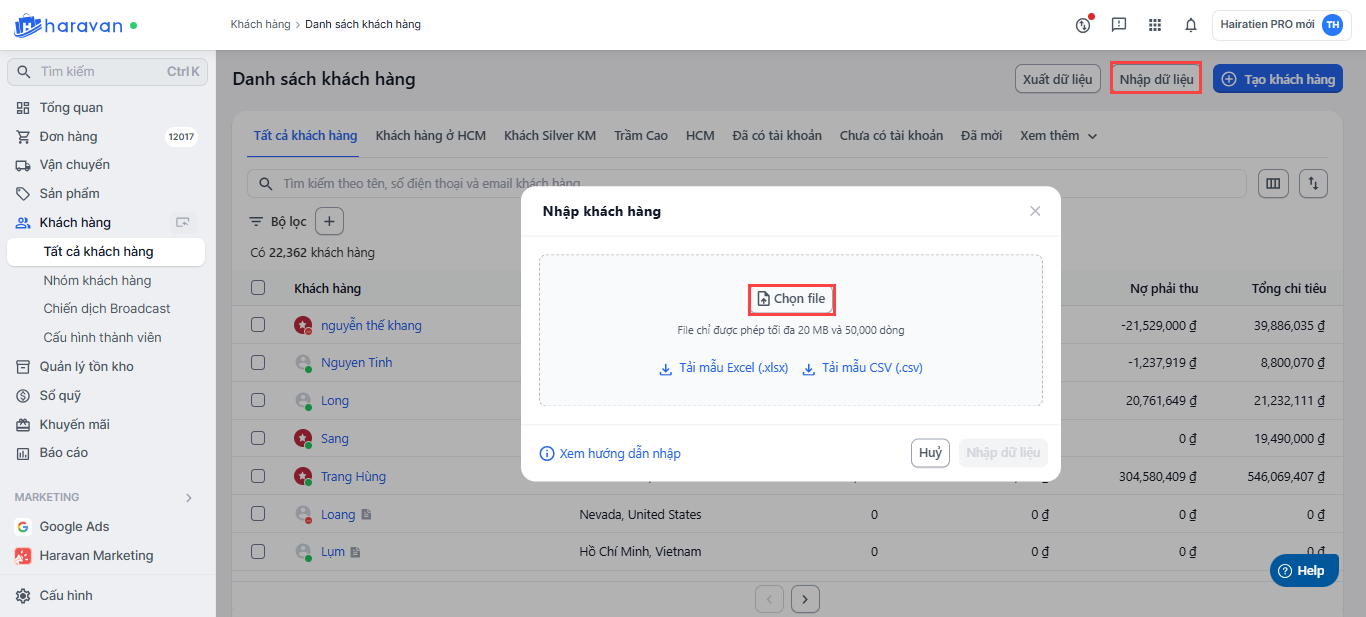Switch to Khách hàng ở HCM tab
The height and width of the screenshot is (617, 1366).
430,136
